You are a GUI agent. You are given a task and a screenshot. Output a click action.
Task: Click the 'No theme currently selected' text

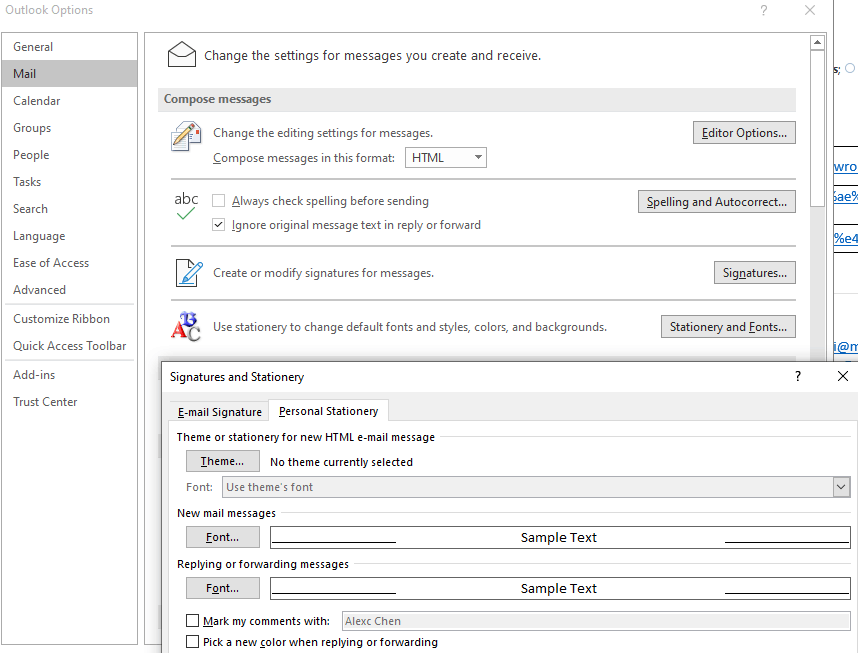point(341,462)
